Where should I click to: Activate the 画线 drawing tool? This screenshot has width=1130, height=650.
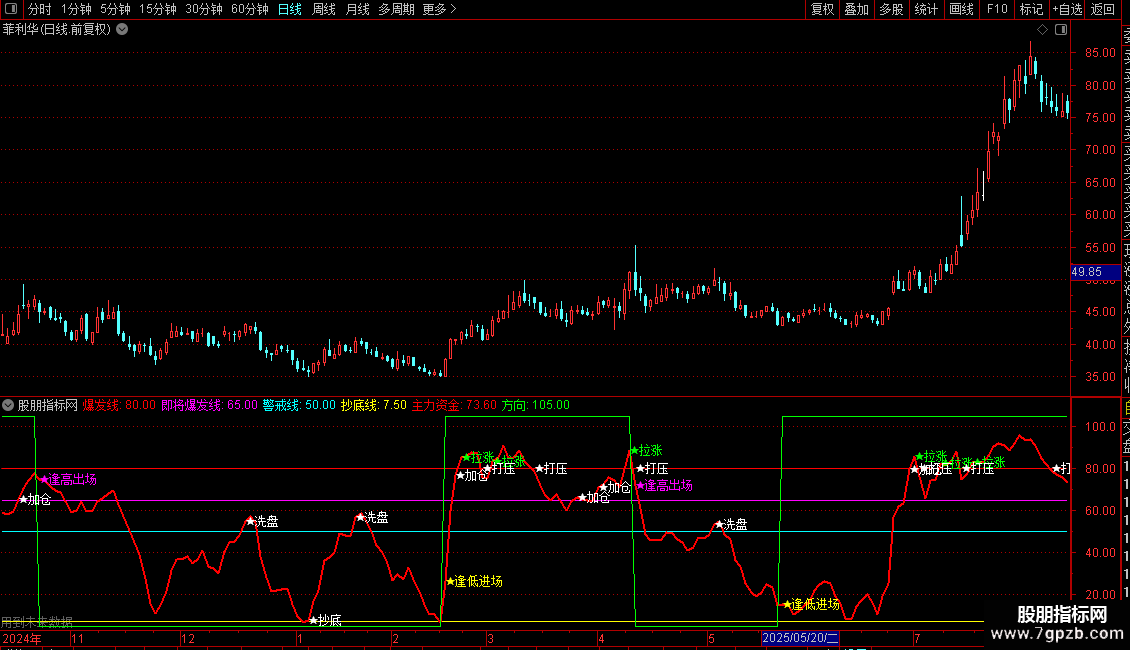pyautogui.click(x=961, y=9)
